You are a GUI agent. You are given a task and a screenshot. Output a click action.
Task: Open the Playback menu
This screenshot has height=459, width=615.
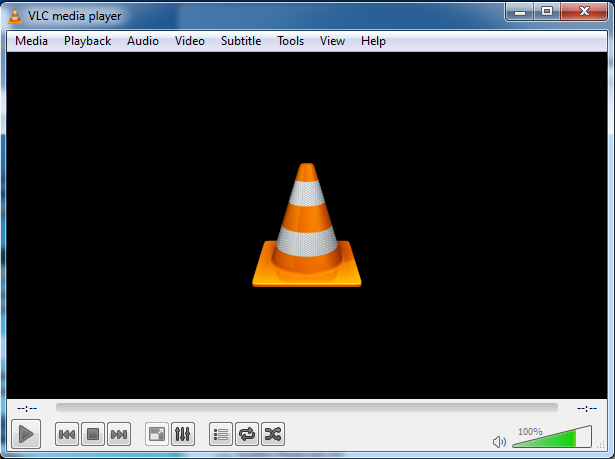tap(87, 41)
